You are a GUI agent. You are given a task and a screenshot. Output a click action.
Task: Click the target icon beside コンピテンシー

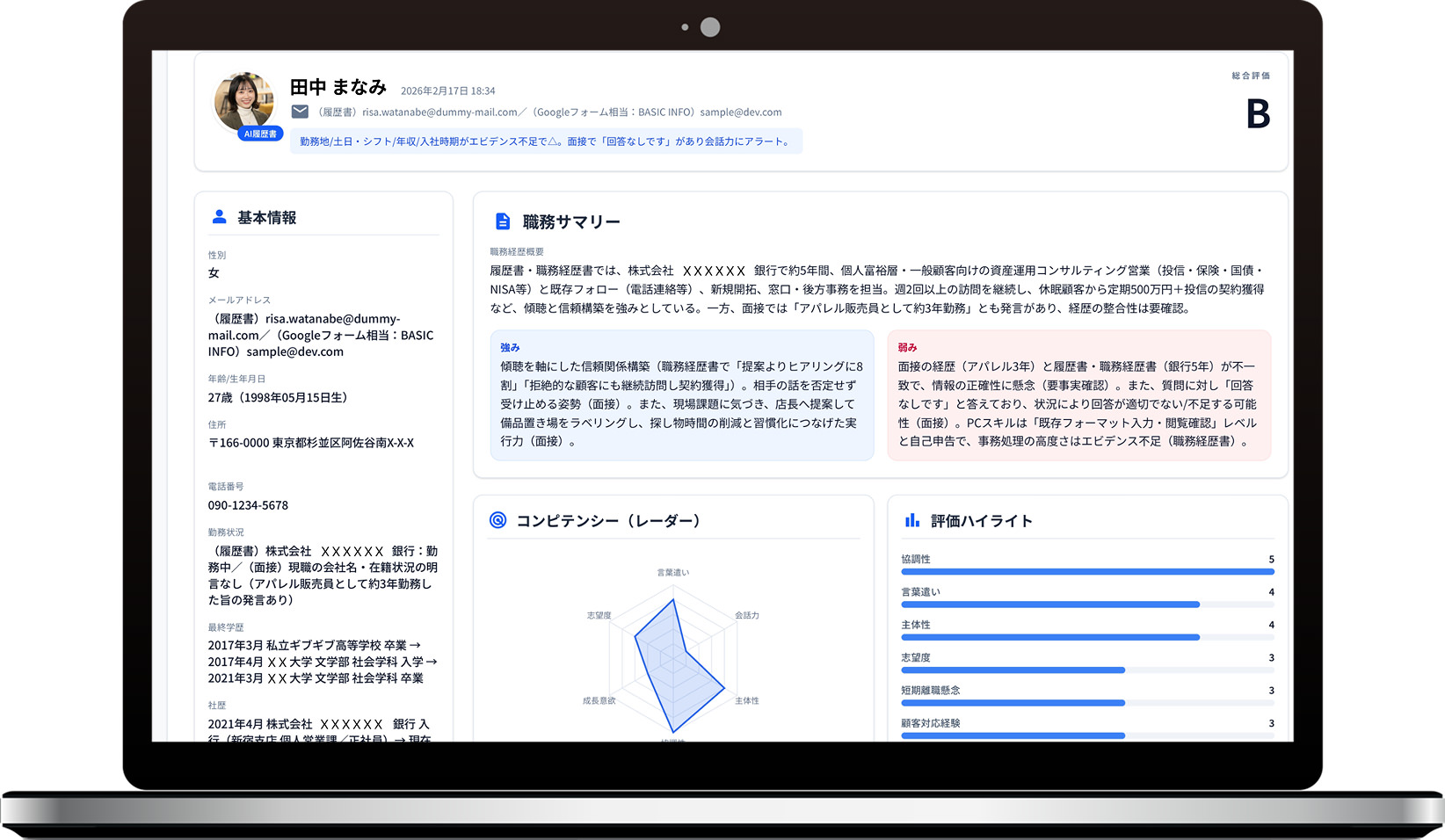(x=497, y=520)
